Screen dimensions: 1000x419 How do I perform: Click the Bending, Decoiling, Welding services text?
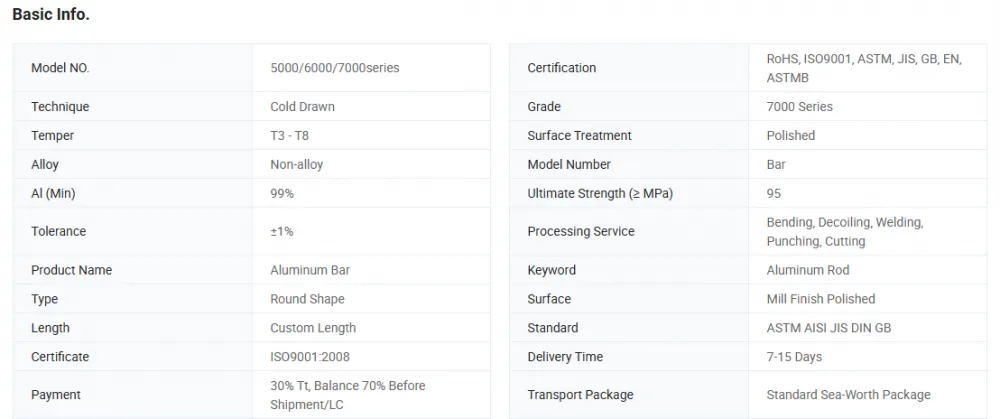click(845, 232)
